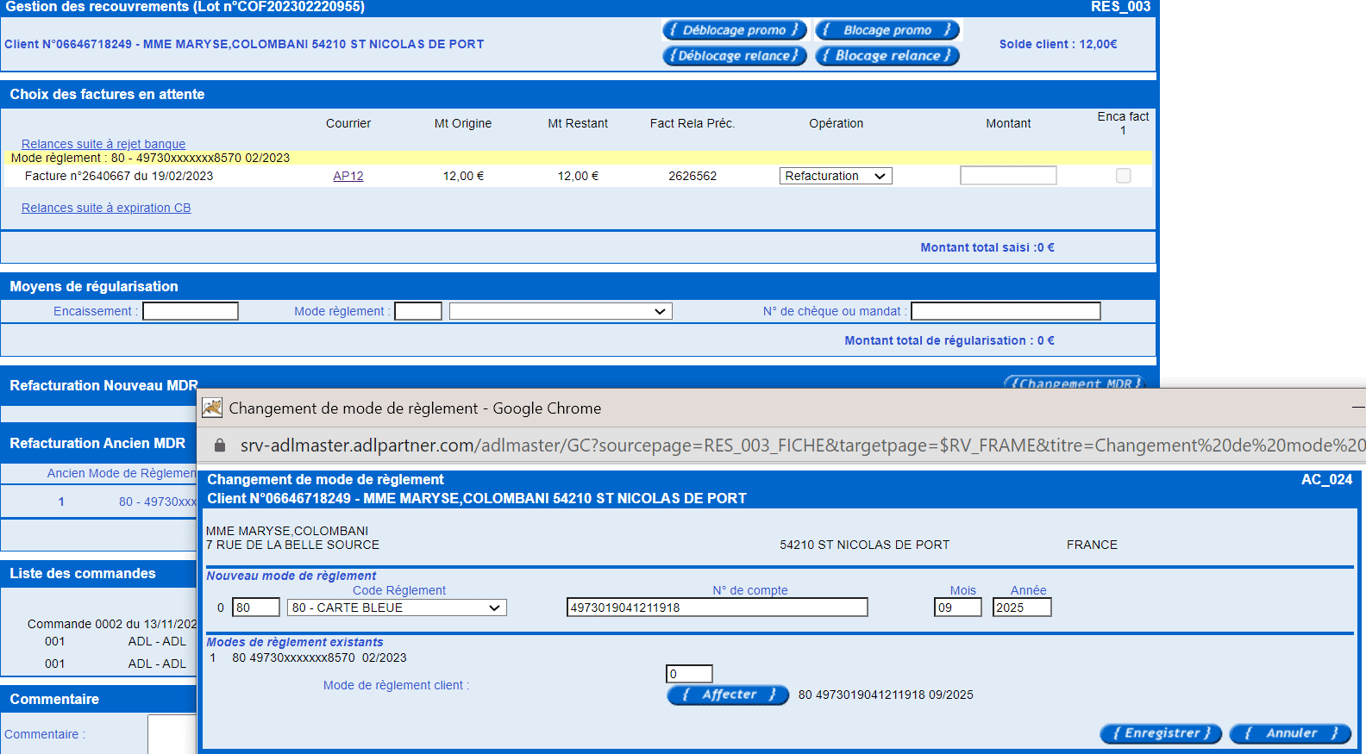Open the AP12 courrier link
The height and width of the screenshot is (754, 1366).
pyautogui.click(x=348, y=176)
